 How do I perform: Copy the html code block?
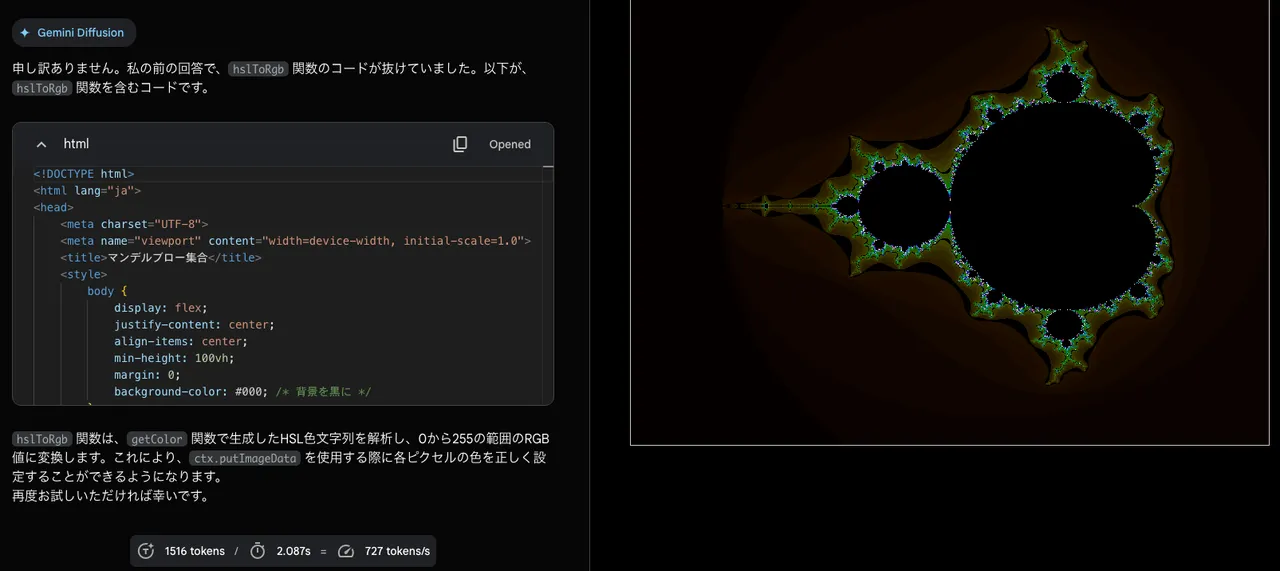coord(460,144)
